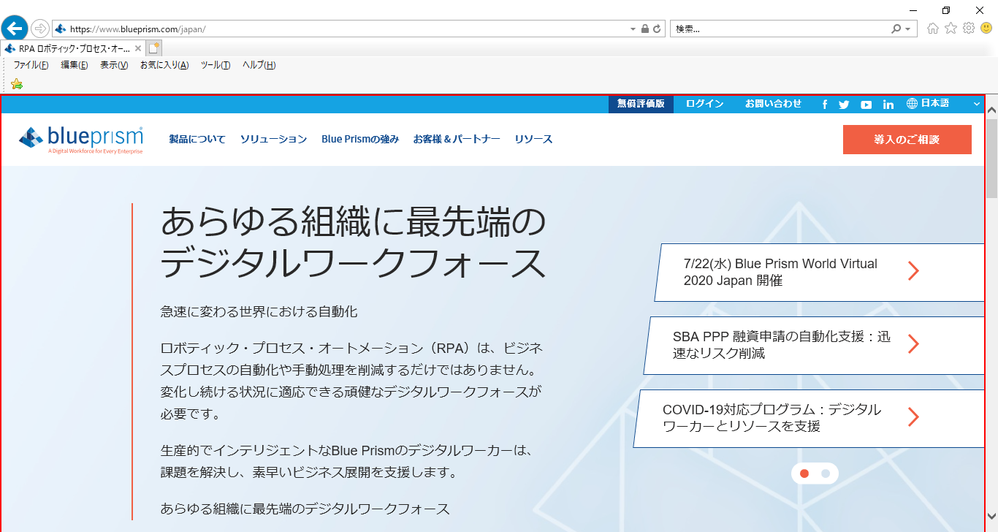
Task: Click 急速に変わる世界における自動化 text
Action: tap(259, 312)
